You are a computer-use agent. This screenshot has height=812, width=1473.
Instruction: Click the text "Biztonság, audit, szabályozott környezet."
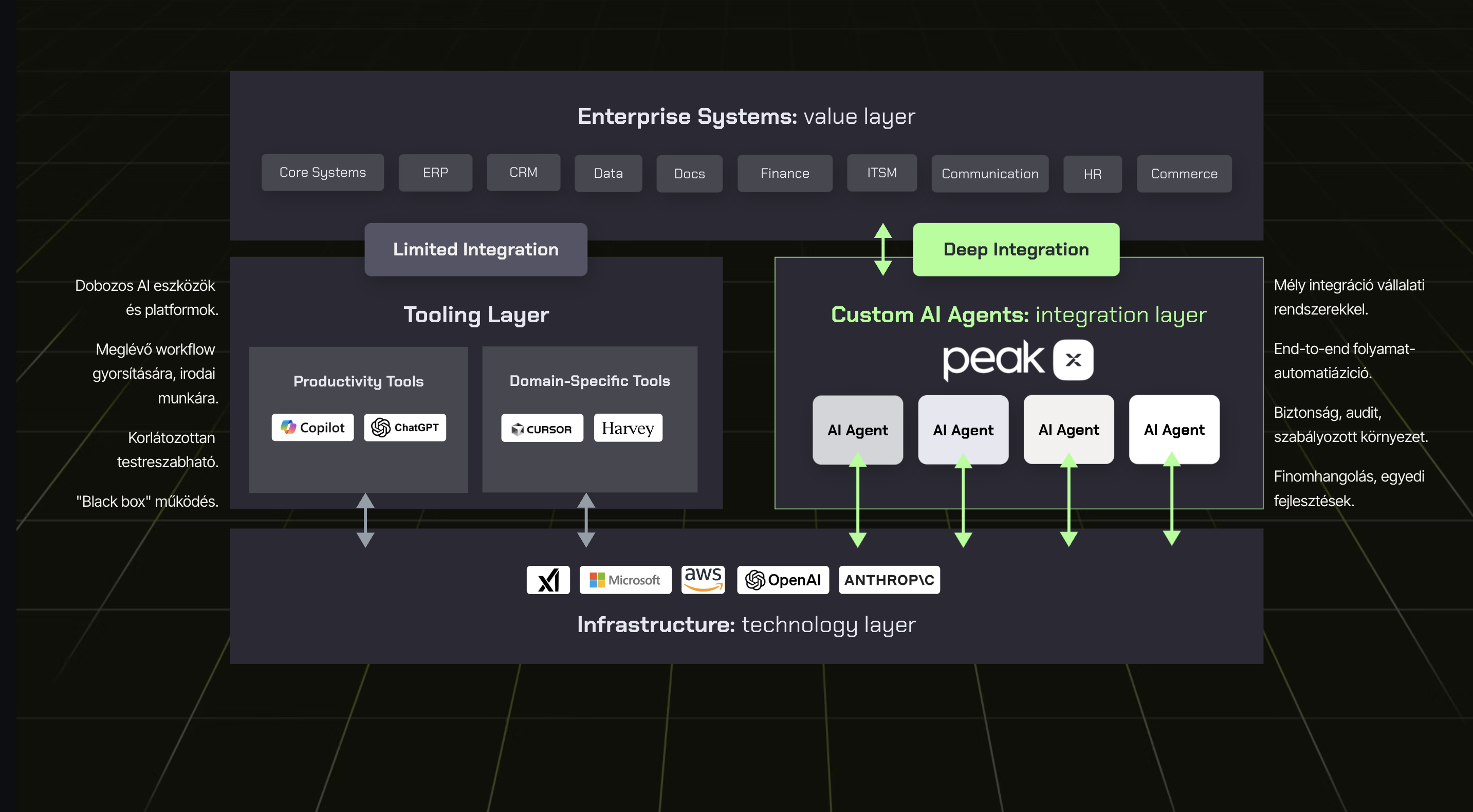[x=1351, y=425]
